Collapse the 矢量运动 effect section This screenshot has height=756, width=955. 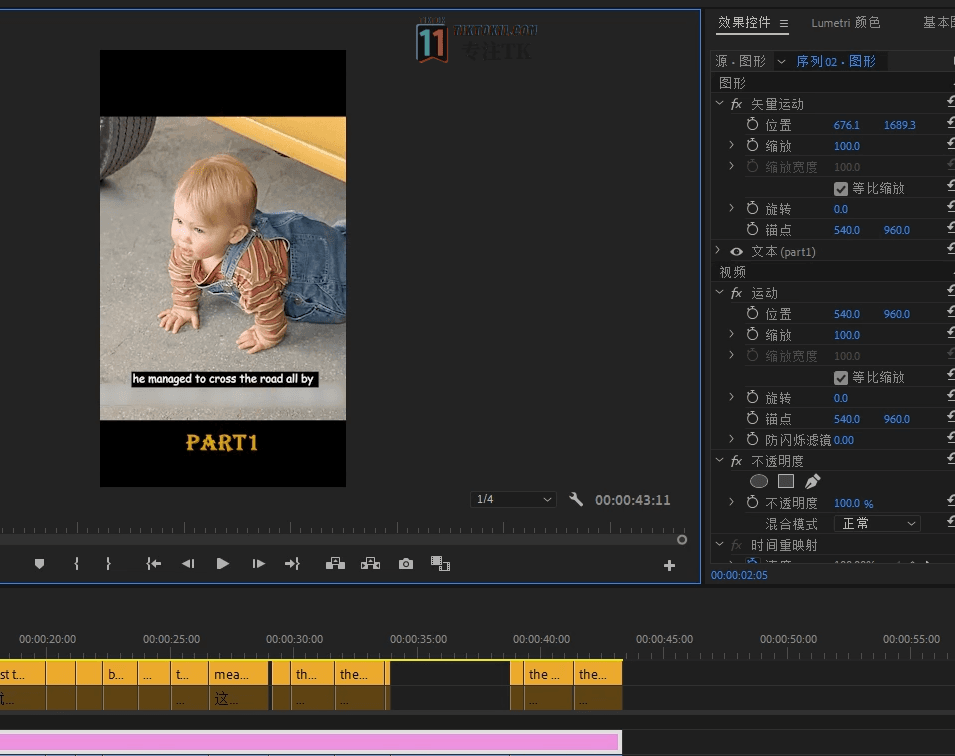[x=720, y=104]
